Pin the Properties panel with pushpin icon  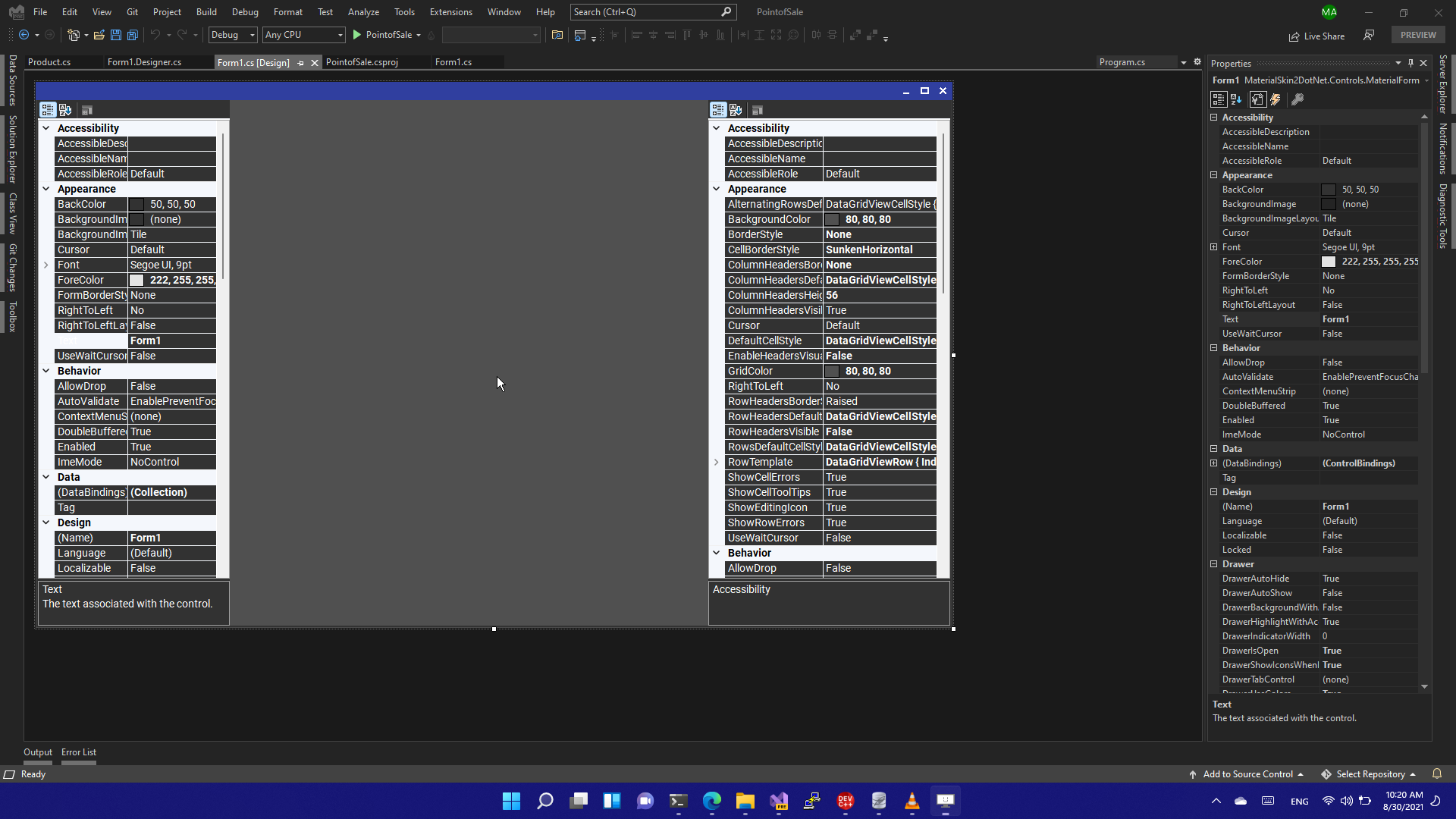pos(1410,63)
